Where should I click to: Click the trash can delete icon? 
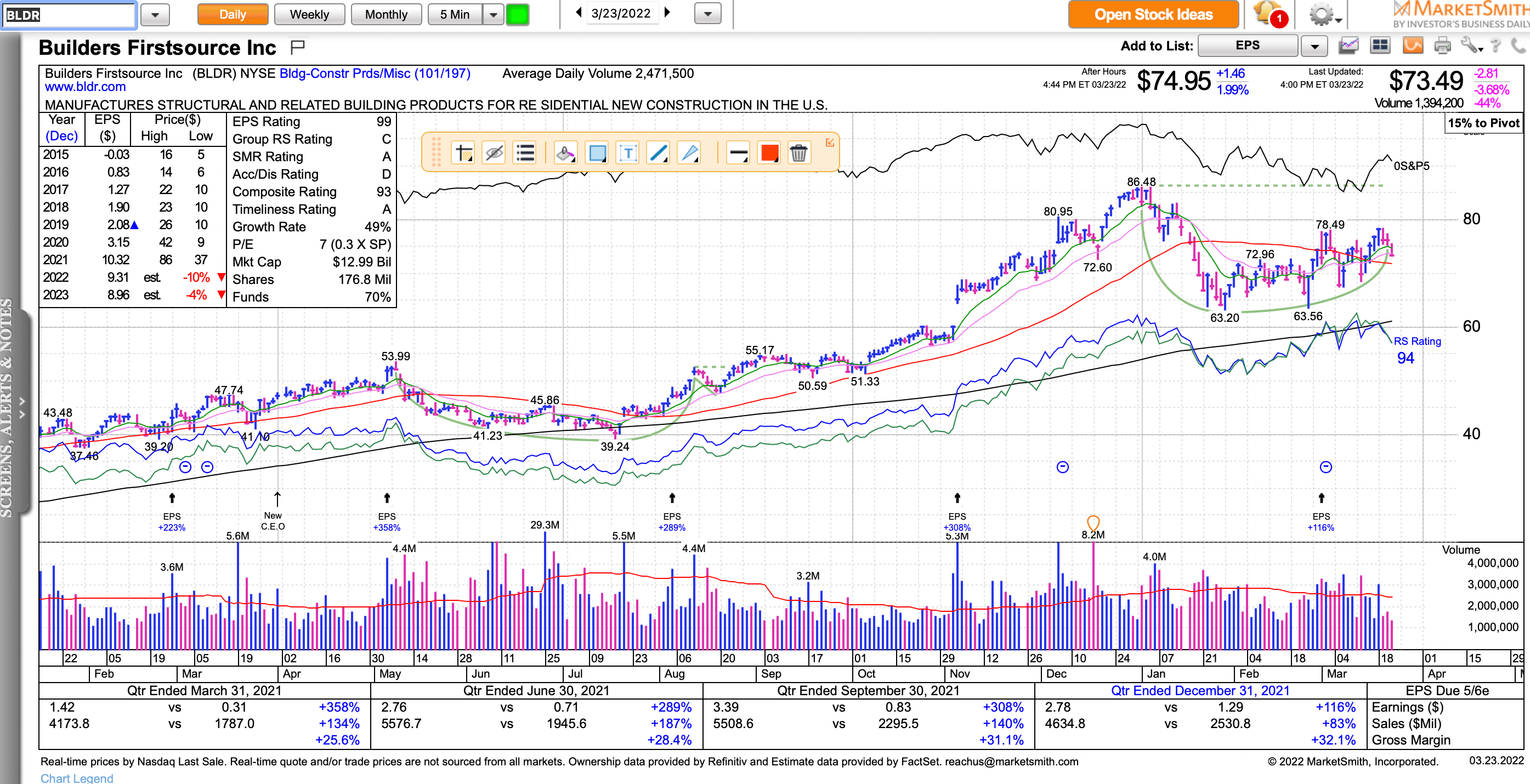[799, 152]
